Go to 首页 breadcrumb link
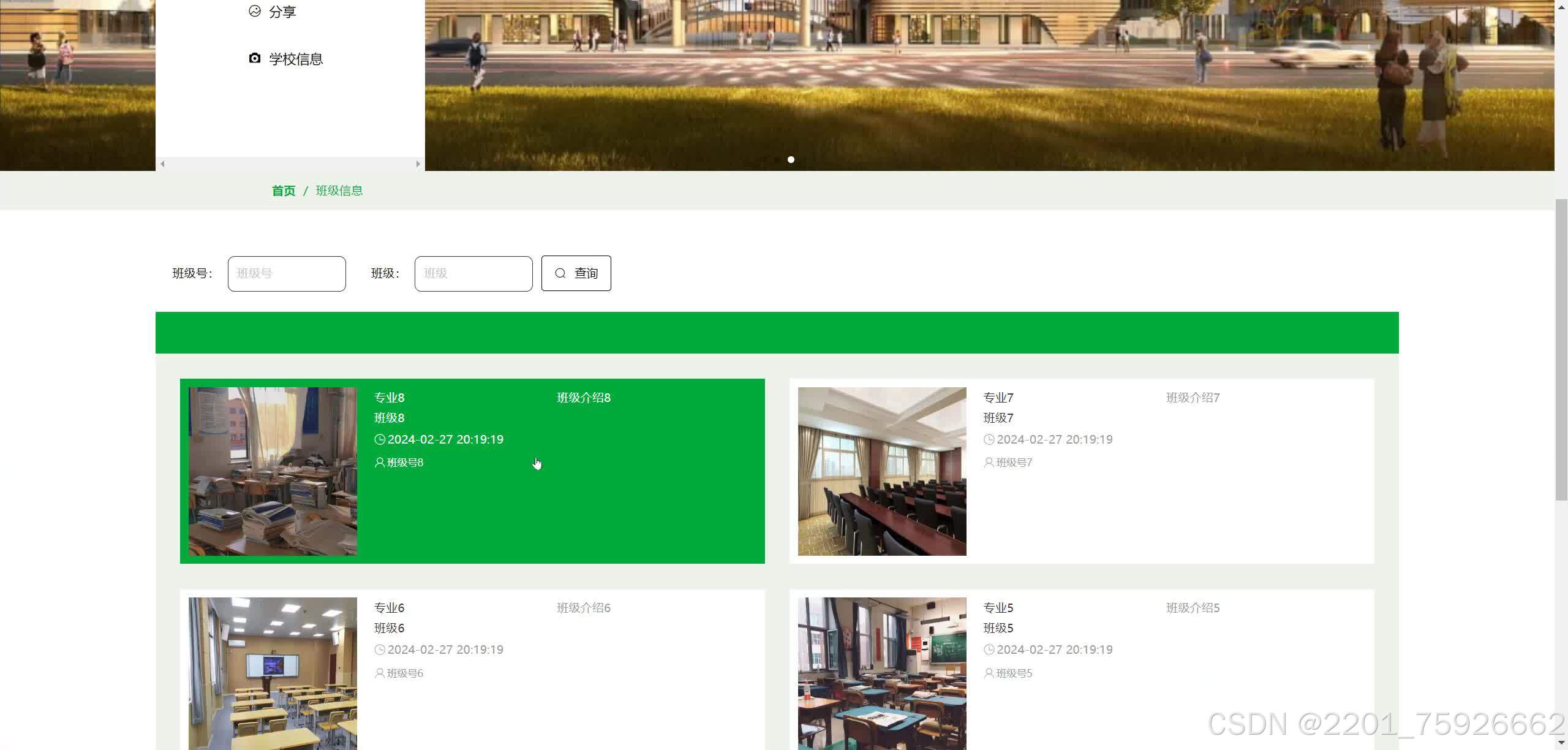Screen dimensions: 1568x750 (284, 191)
